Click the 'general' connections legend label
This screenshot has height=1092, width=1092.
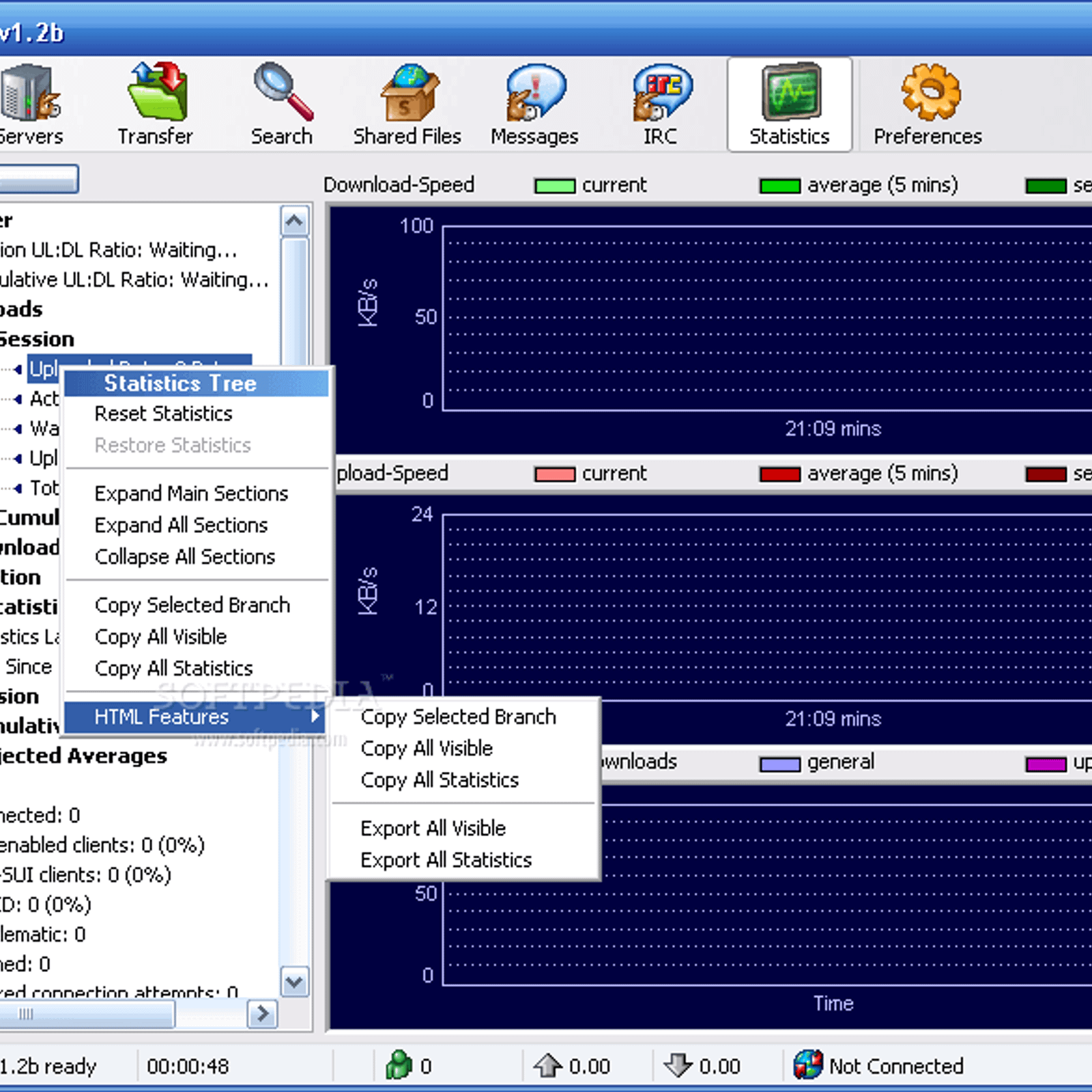(x=841, y=762)
